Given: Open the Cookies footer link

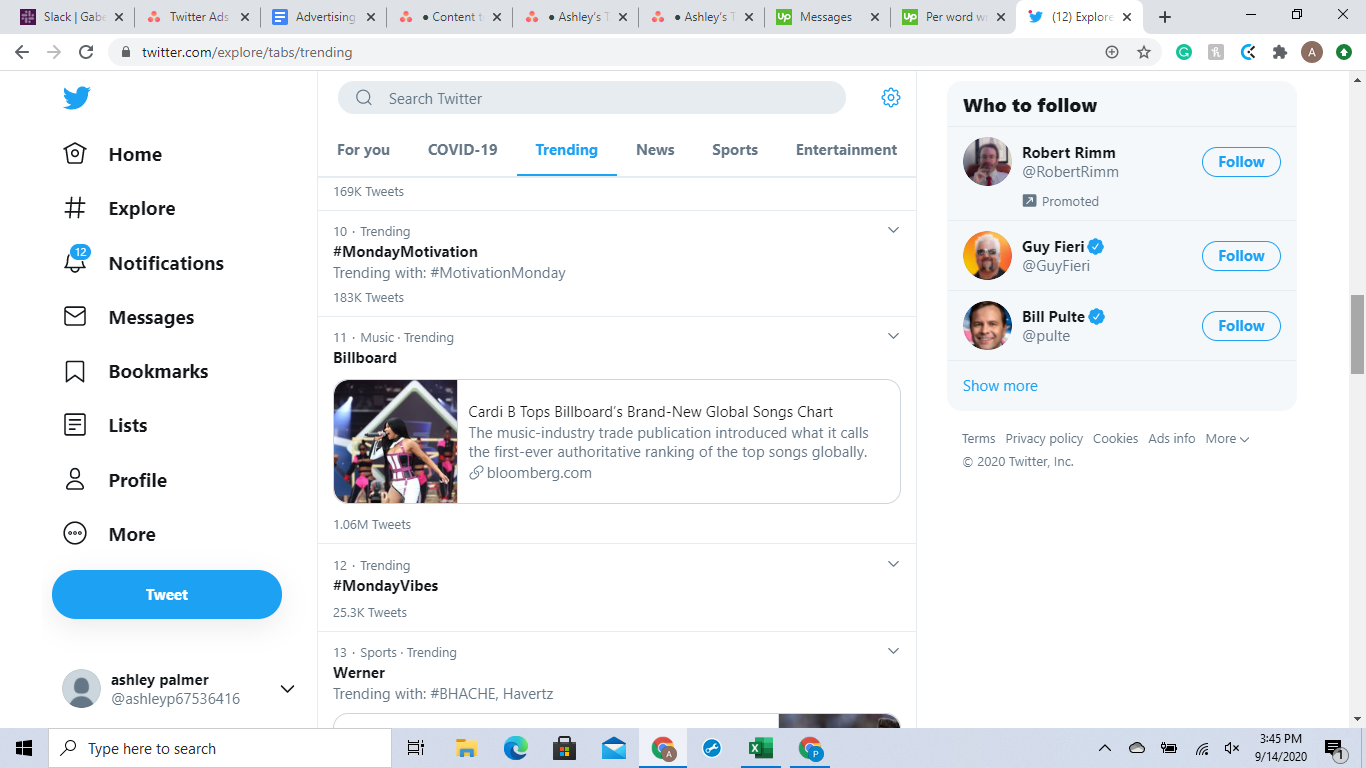Looking at the screenshot, I should (1115, 438).
